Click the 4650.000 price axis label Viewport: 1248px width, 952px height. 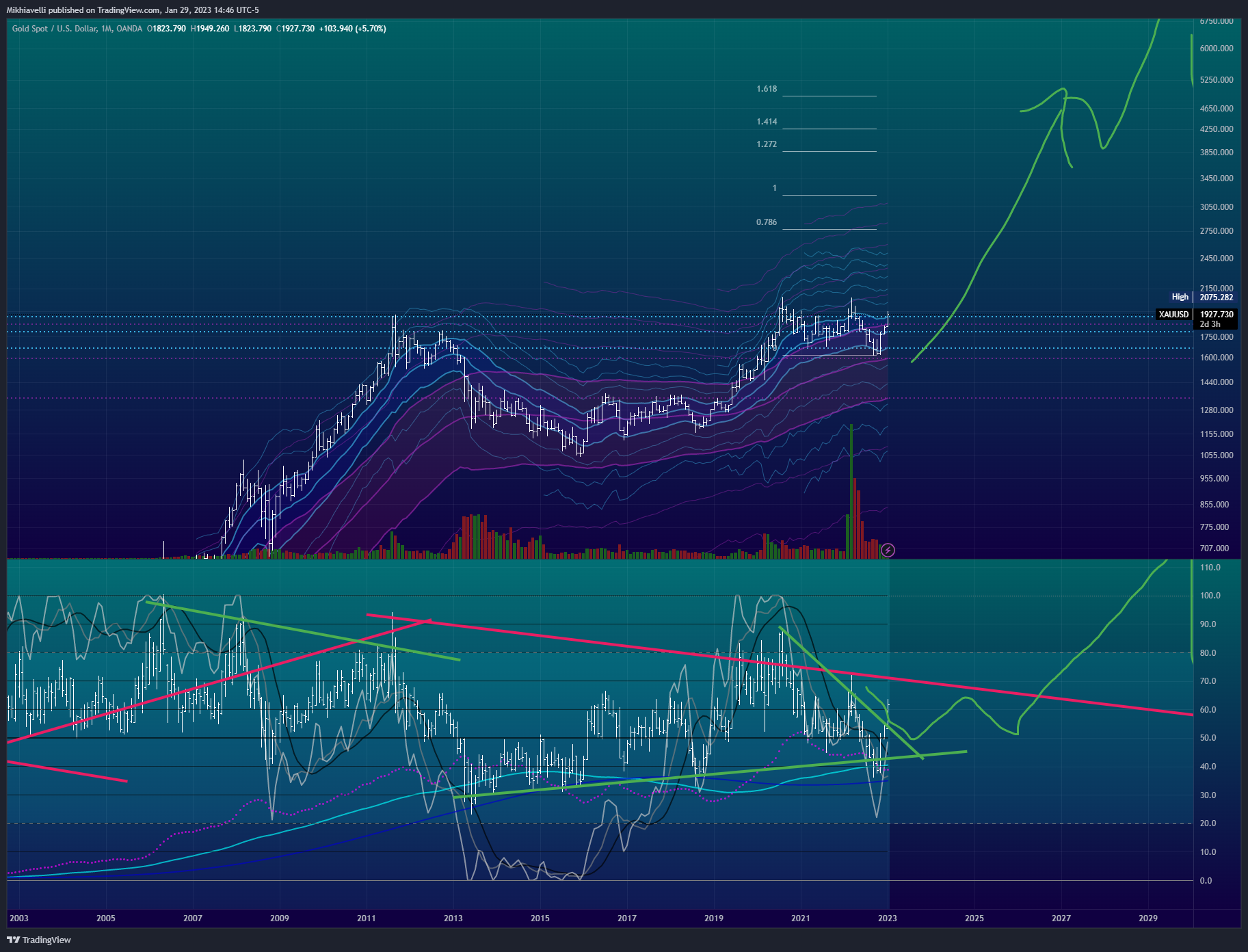coord(1217,109)
